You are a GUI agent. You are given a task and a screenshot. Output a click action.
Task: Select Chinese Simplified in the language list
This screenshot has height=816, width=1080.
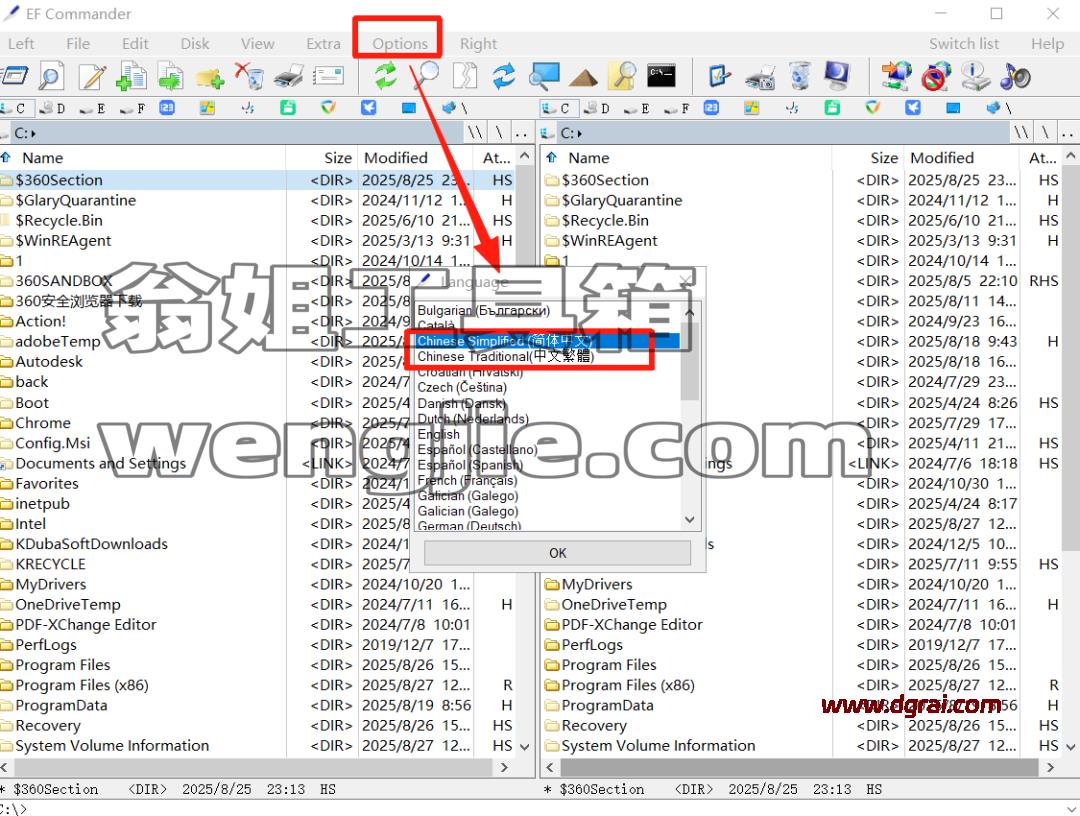click(x=547, y=341)
